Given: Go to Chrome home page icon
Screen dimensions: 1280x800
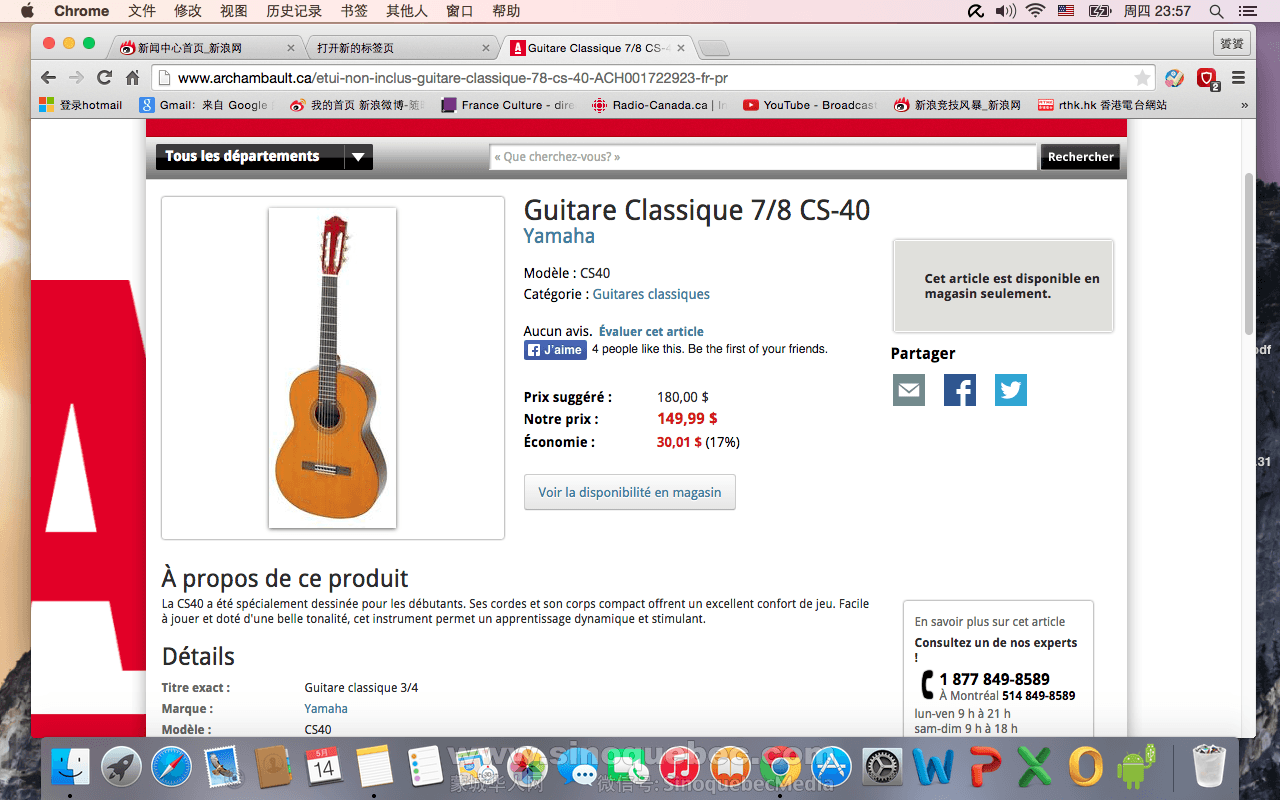Looking at the screenshot, I should pyautogui.click(x=132, y=78).
